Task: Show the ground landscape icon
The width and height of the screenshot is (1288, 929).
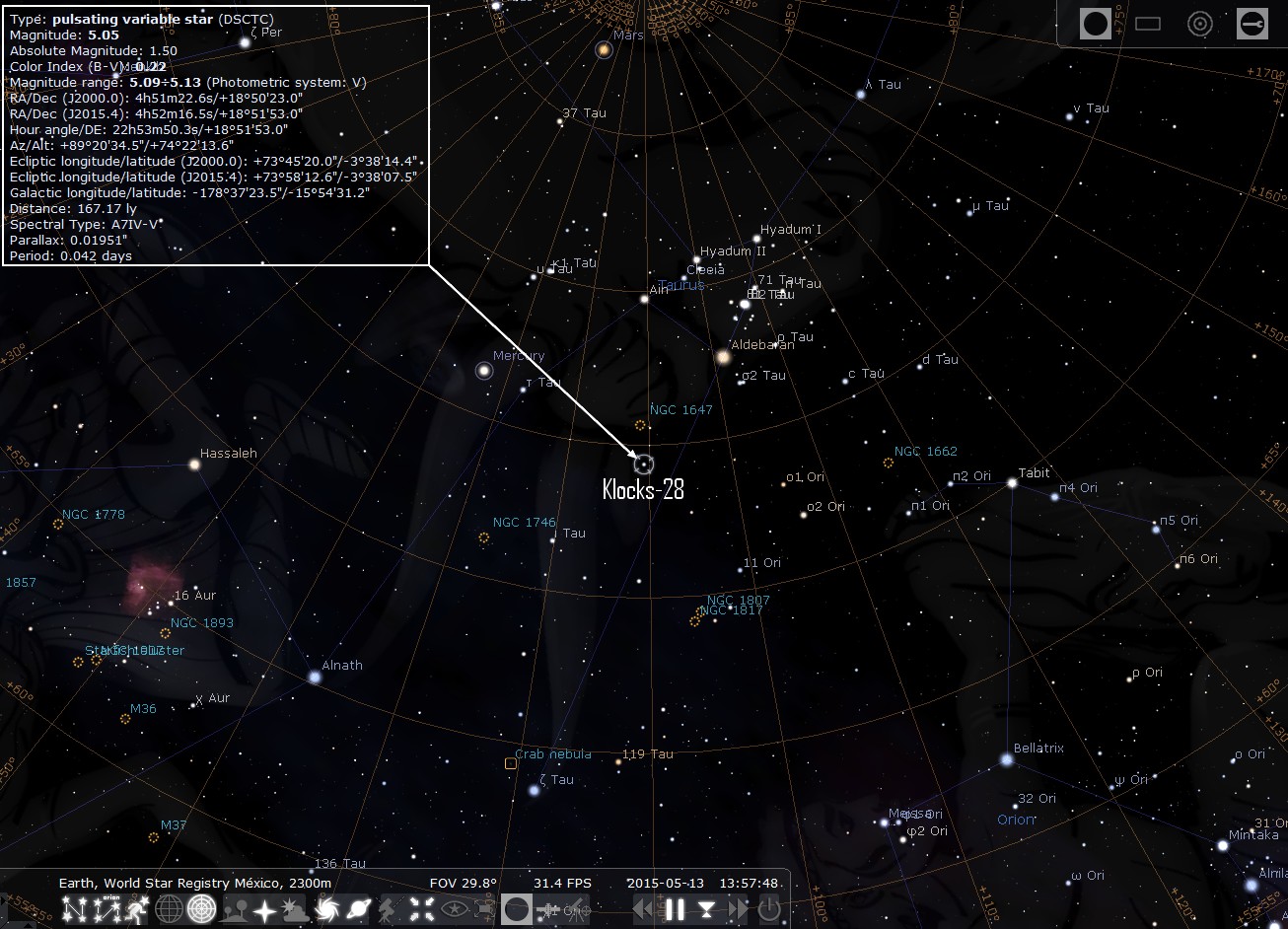Action: pos(234,909)
